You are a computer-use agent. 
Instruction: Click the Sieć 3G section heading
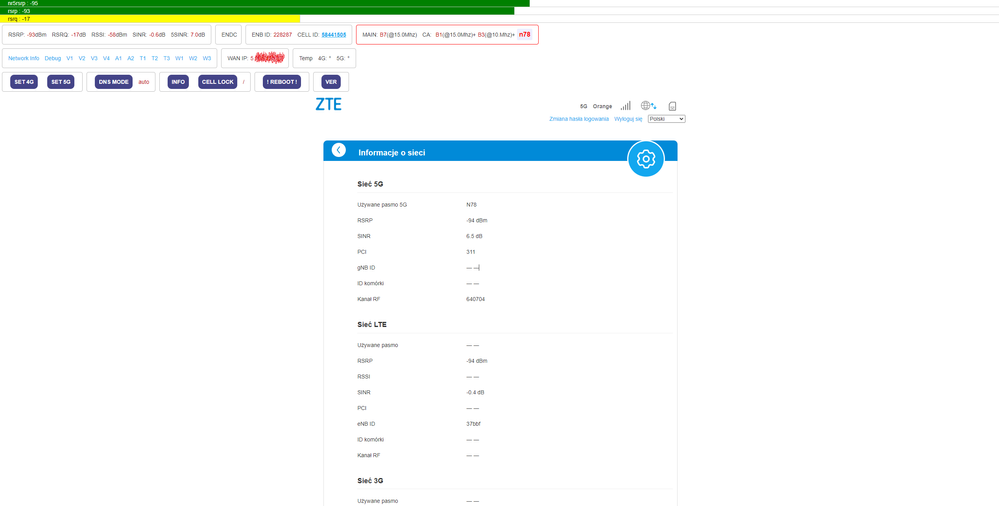click(370, 480)
